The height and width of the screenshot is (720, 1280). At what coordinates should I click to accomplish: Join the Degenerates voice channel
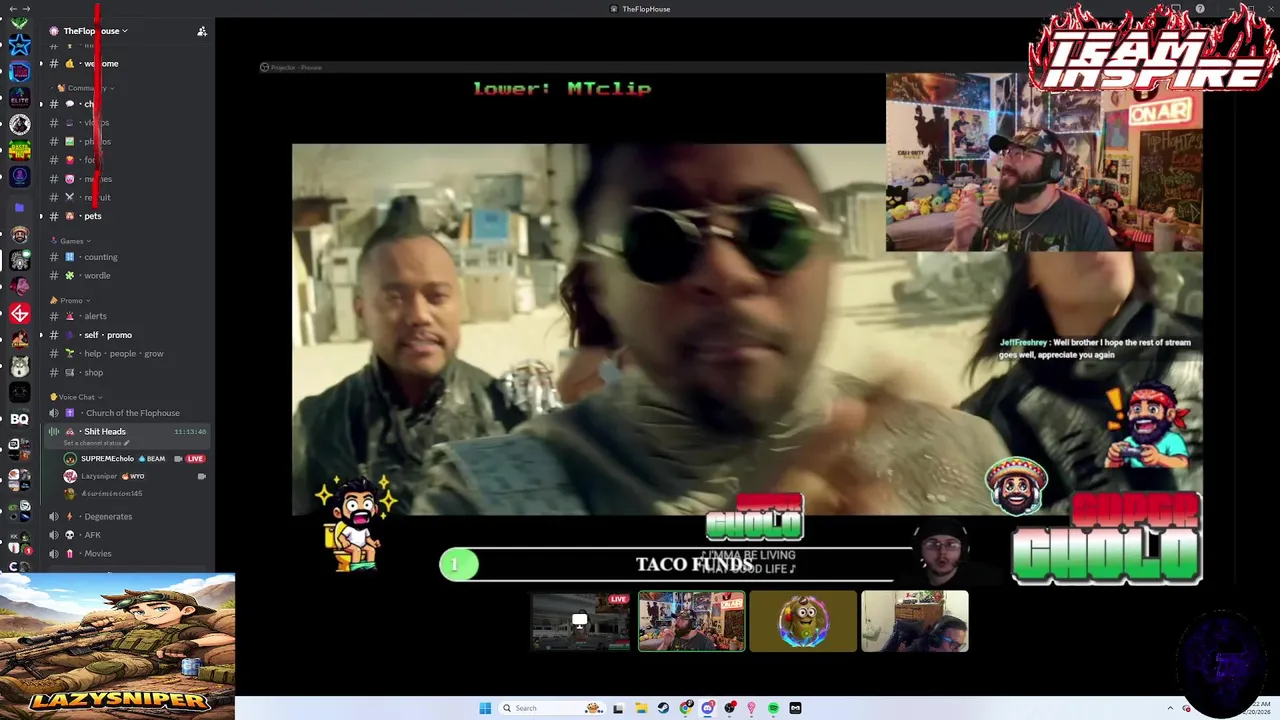click(126, 517)
